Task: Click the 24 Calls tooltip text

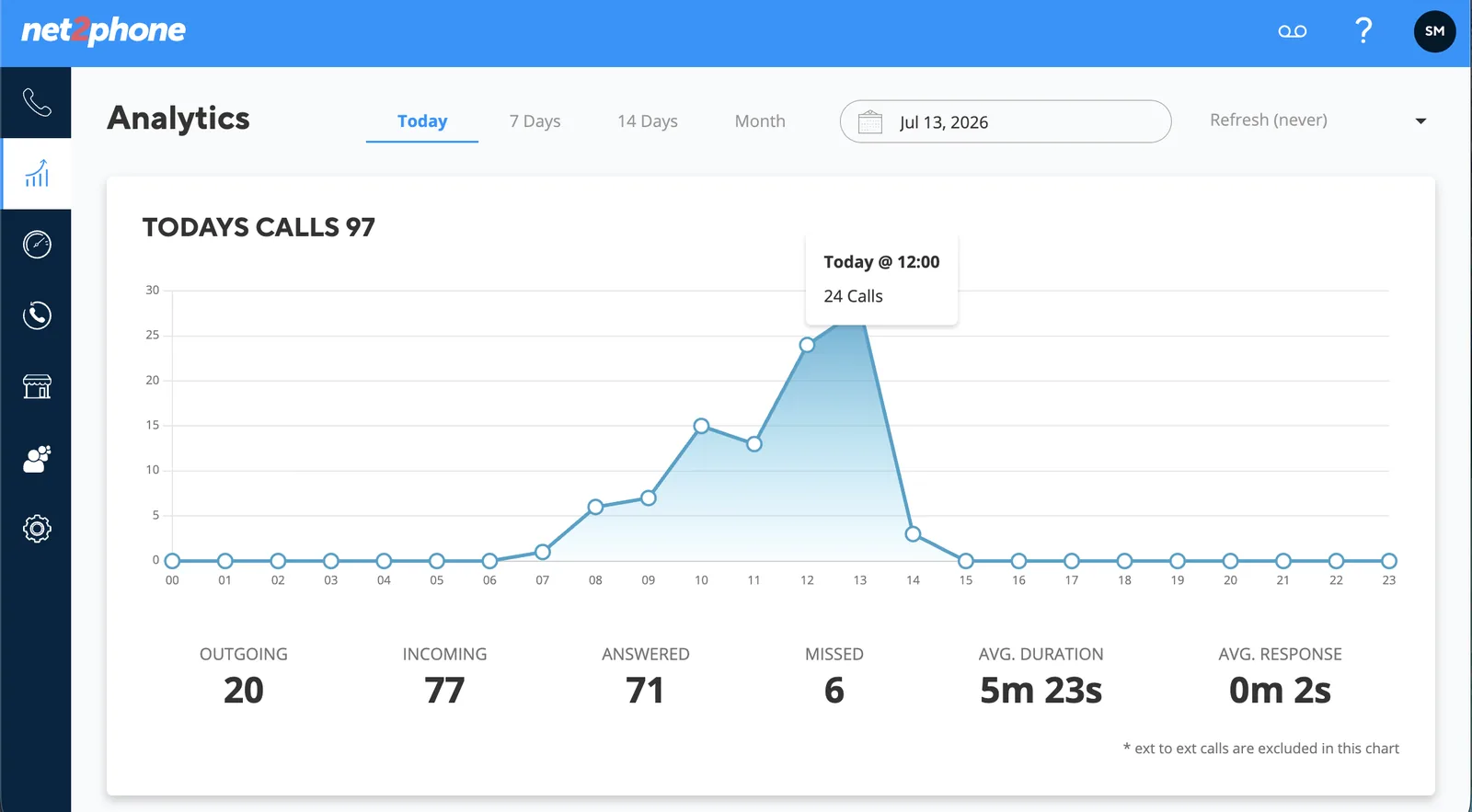Action: click(x=853, y=296)
